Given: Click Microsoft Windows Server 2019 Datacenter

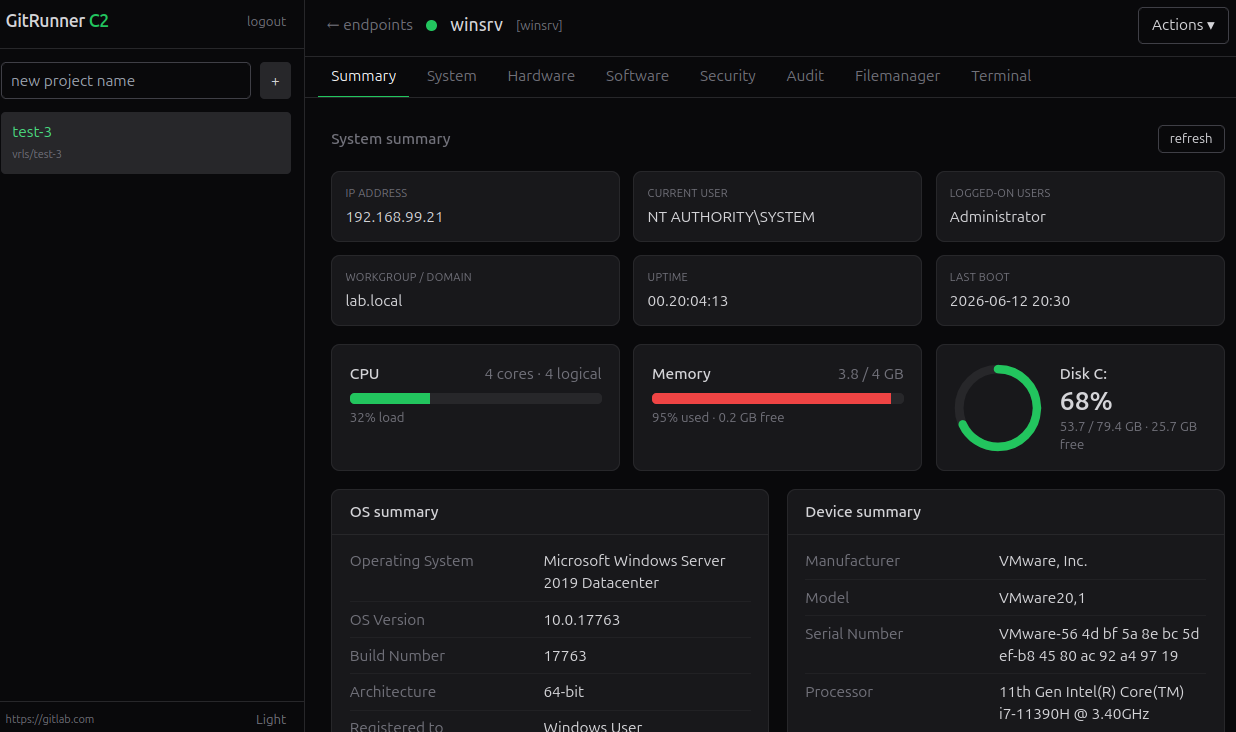Looking at the screenshot, I should point(635,572).
